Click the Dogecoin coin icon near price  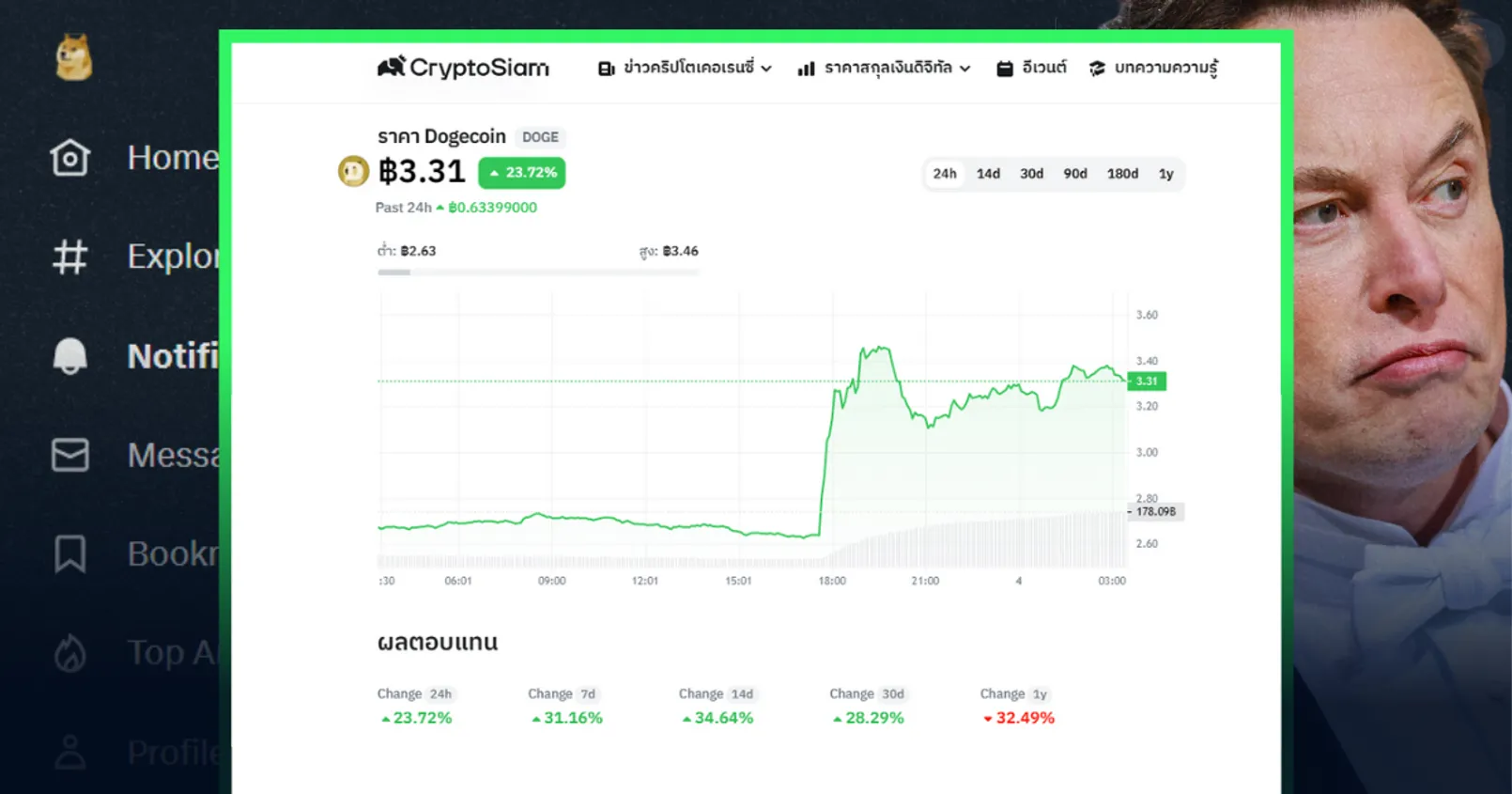pos(354,171)
